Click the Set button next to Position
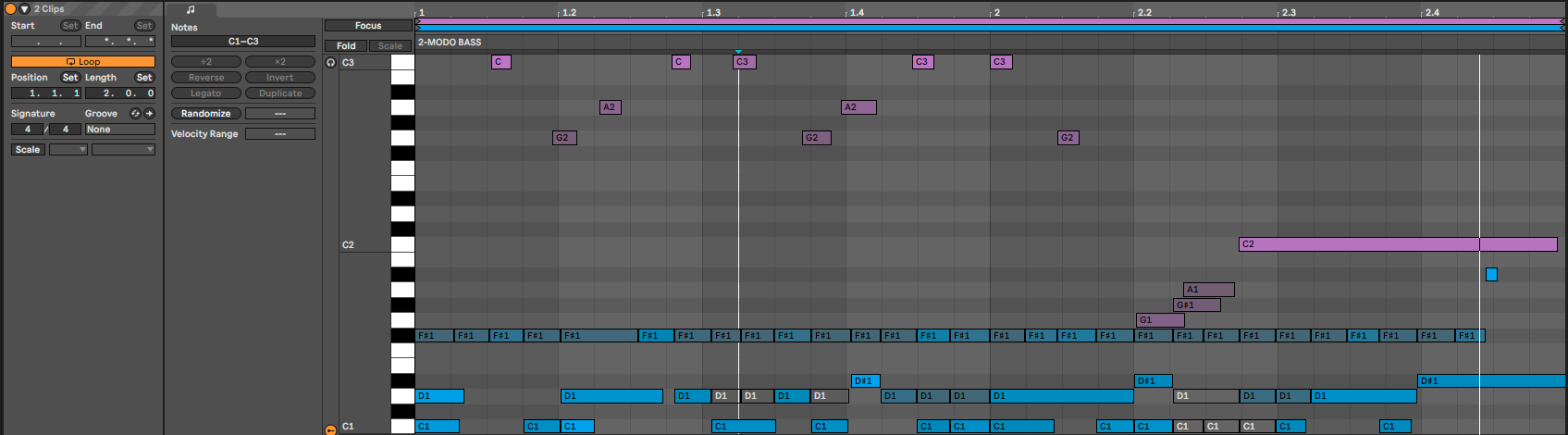 point(70,78)
